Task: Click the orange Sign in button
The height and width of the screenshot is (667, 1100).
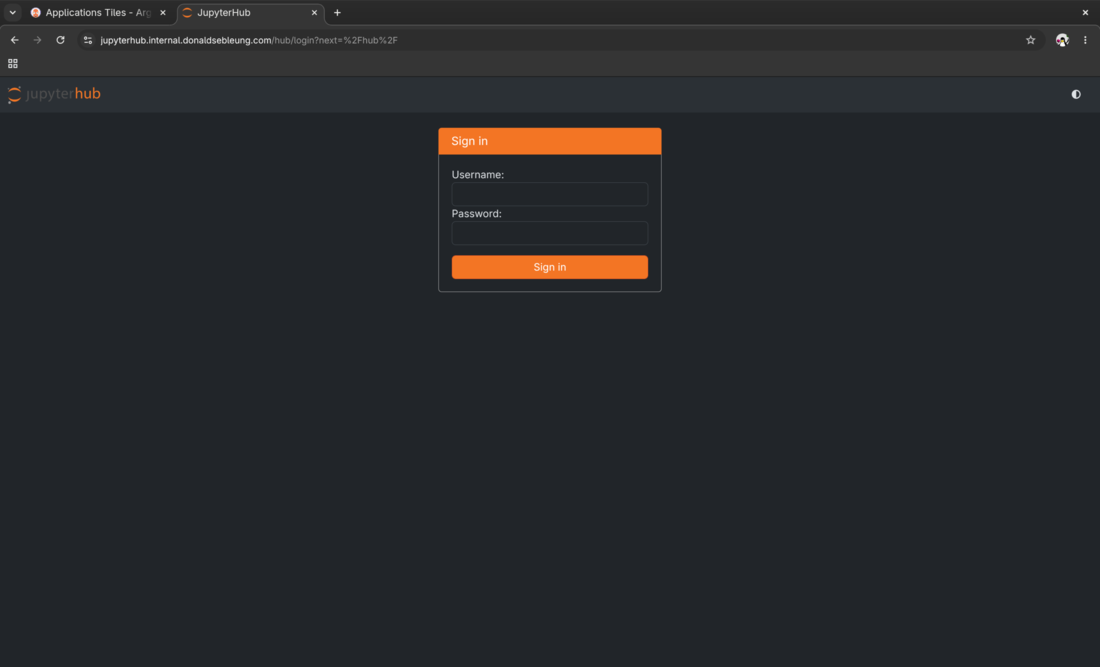Action: [x=549, y=267]
